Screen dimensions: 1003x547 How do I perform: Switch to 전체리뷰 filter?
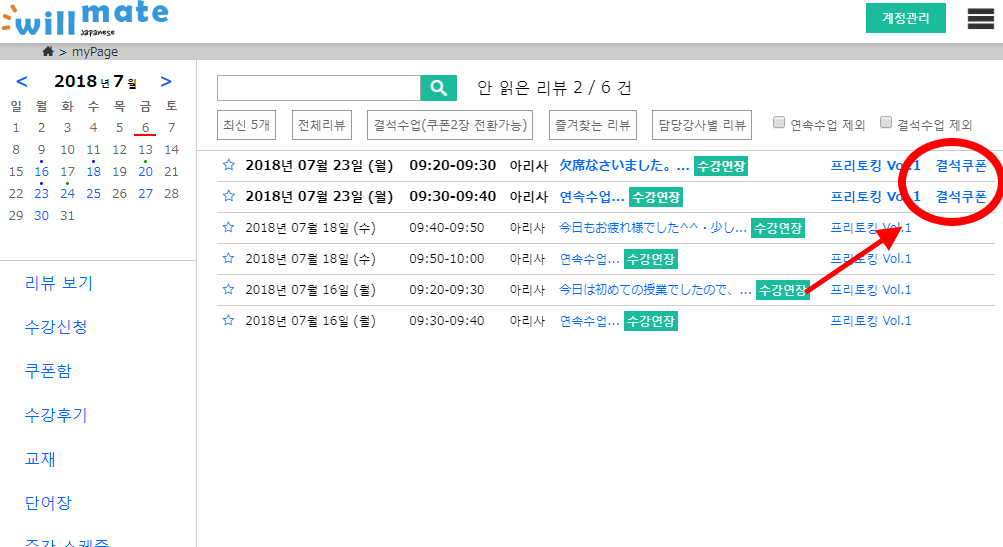click(x=322, y=125)
